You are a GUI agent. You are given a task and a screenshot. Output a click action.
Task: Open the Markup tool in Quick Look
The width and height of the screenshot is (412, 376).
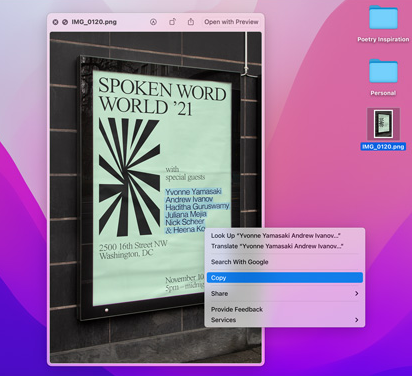pyautogui.click(x=153, y=22)
